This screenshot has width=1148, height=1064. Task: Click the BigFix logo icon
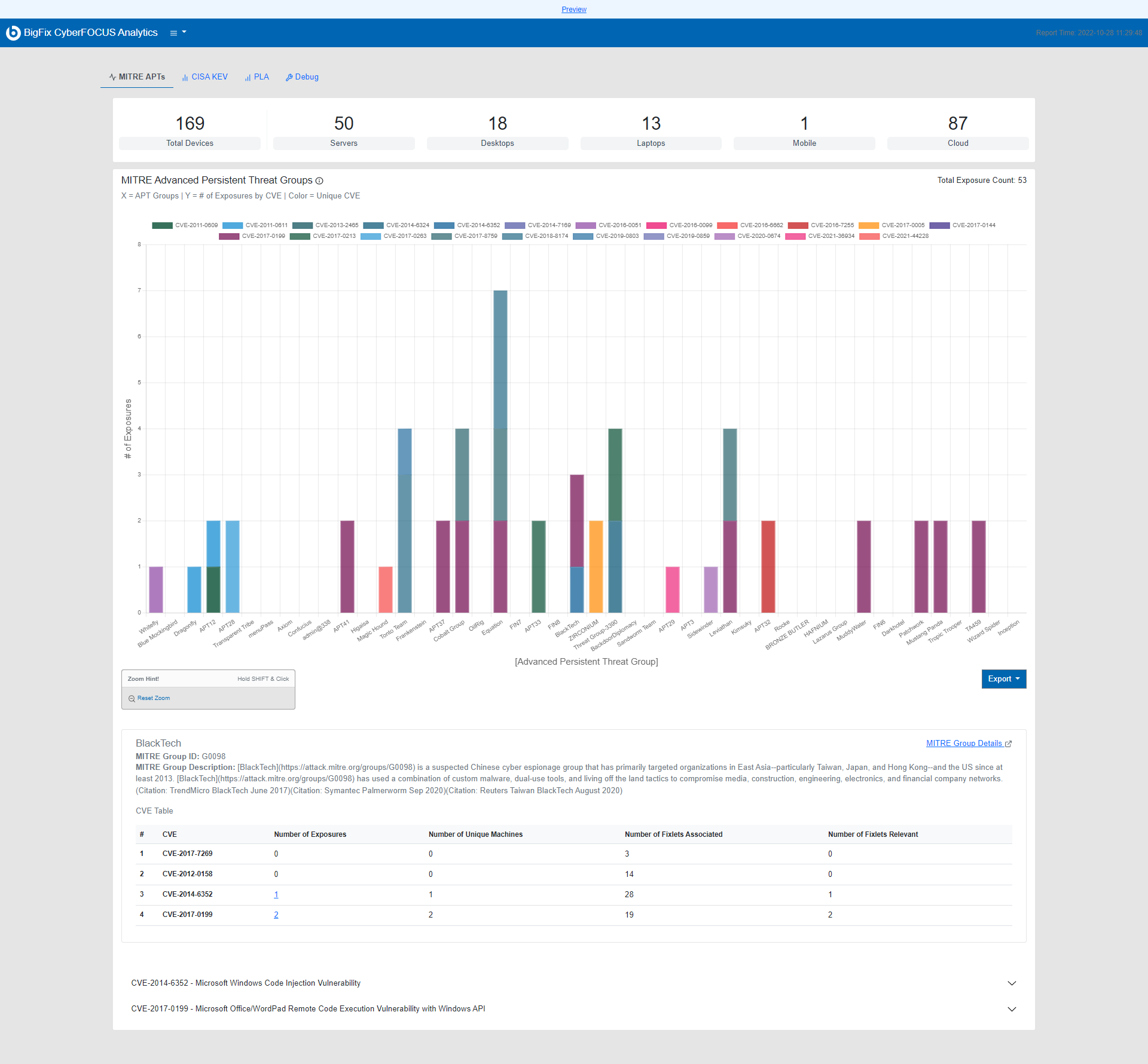pyautogui.click(x=13, y=33)
